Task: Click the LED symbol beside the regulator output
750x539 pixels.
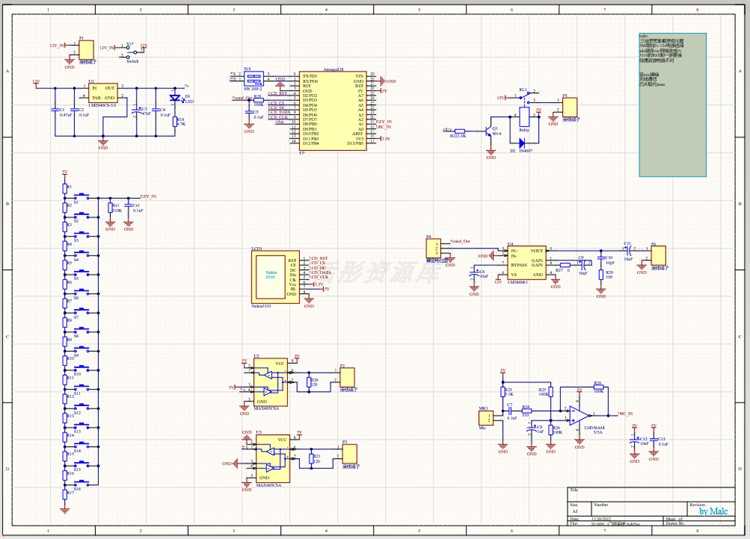Action: point(175,98)
